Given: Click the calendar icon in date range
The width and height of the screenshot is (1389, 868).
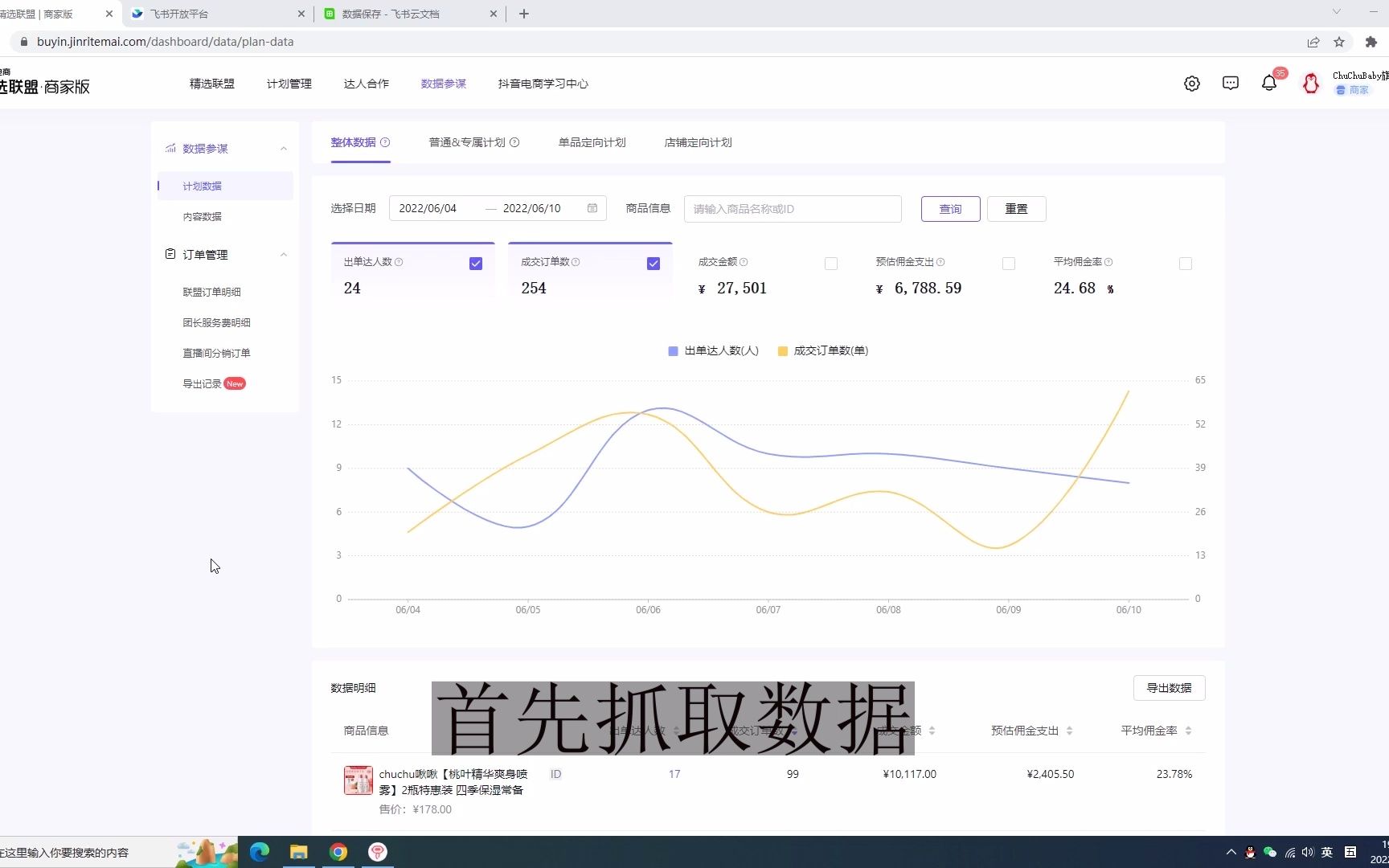Looking at the screenshot, I should (592, 208).
